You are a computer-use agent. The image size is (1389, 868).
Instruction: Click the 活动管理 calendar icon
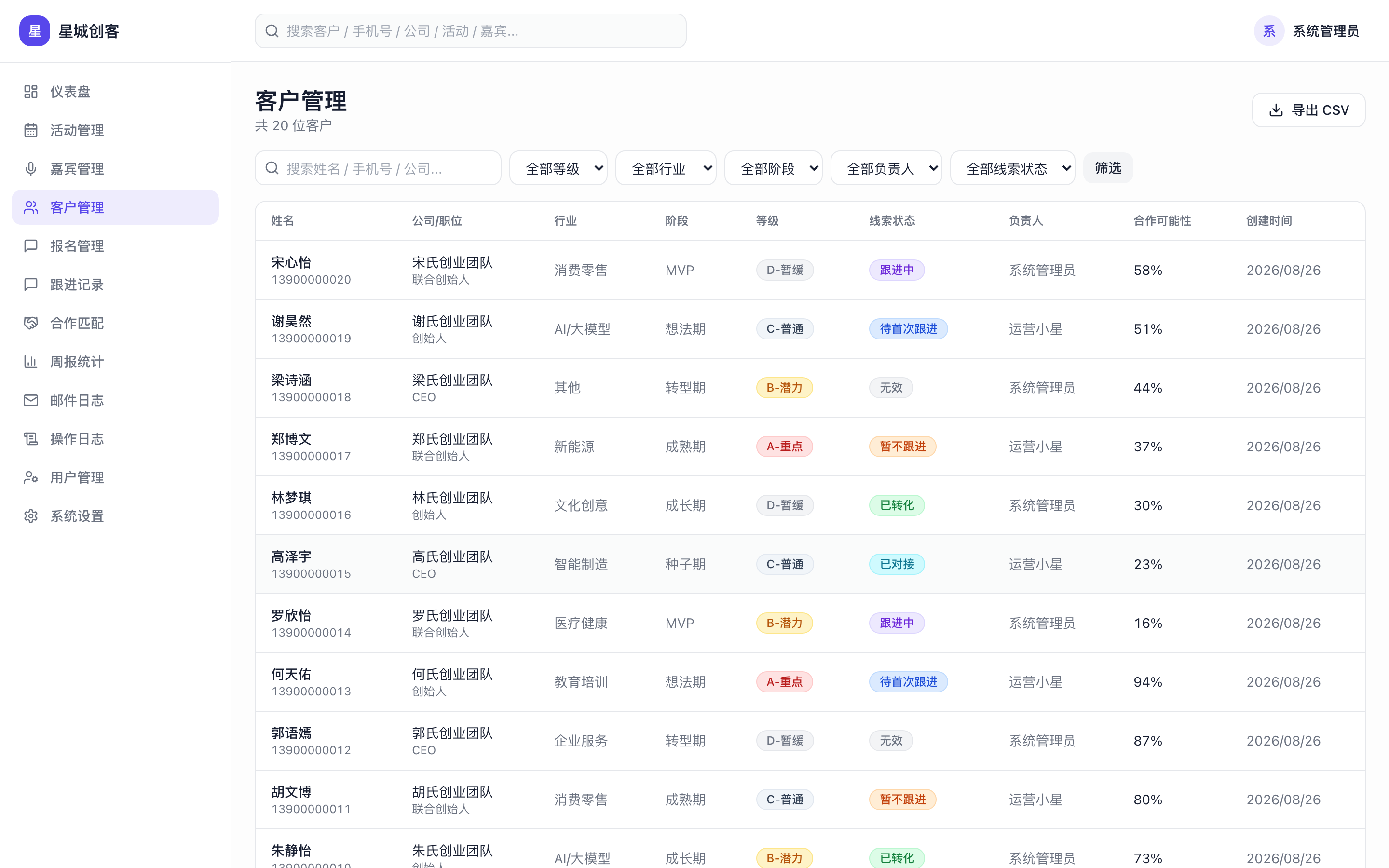(x=31, y=130)
